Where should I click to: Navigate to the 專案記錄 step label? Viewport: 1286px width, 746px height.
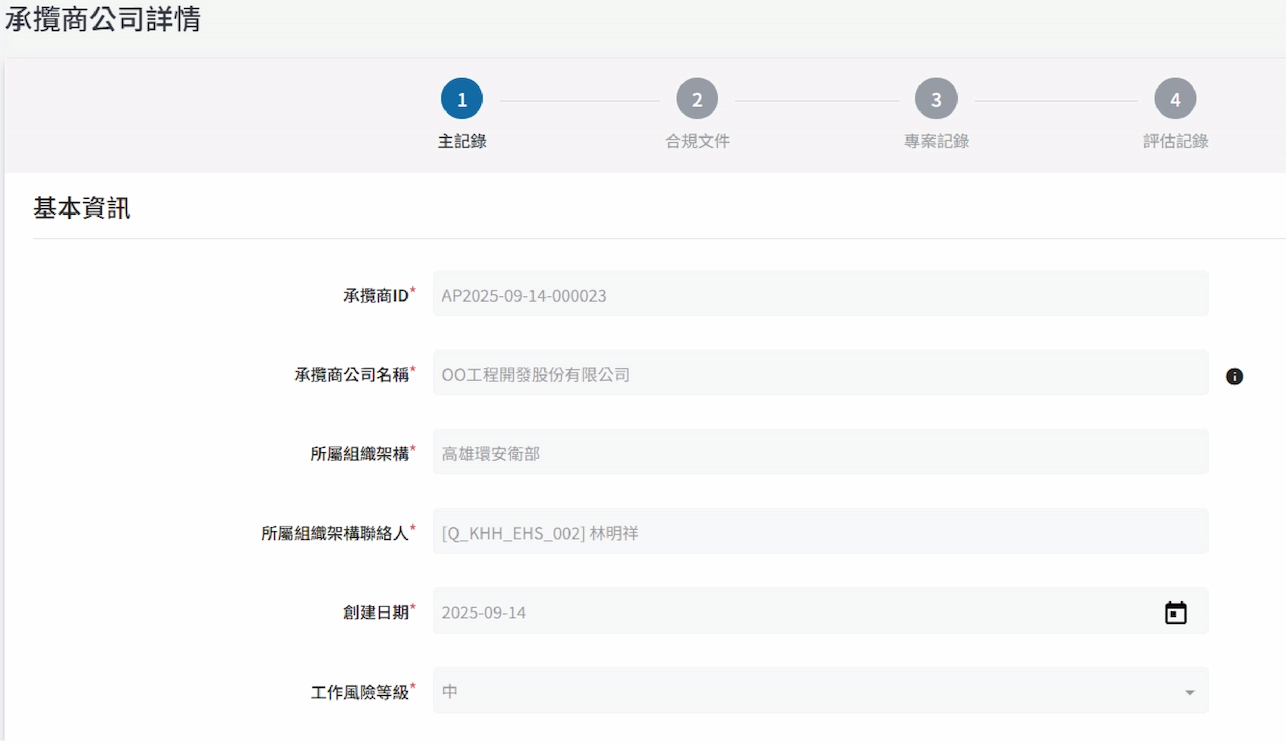tap(936, 141)
